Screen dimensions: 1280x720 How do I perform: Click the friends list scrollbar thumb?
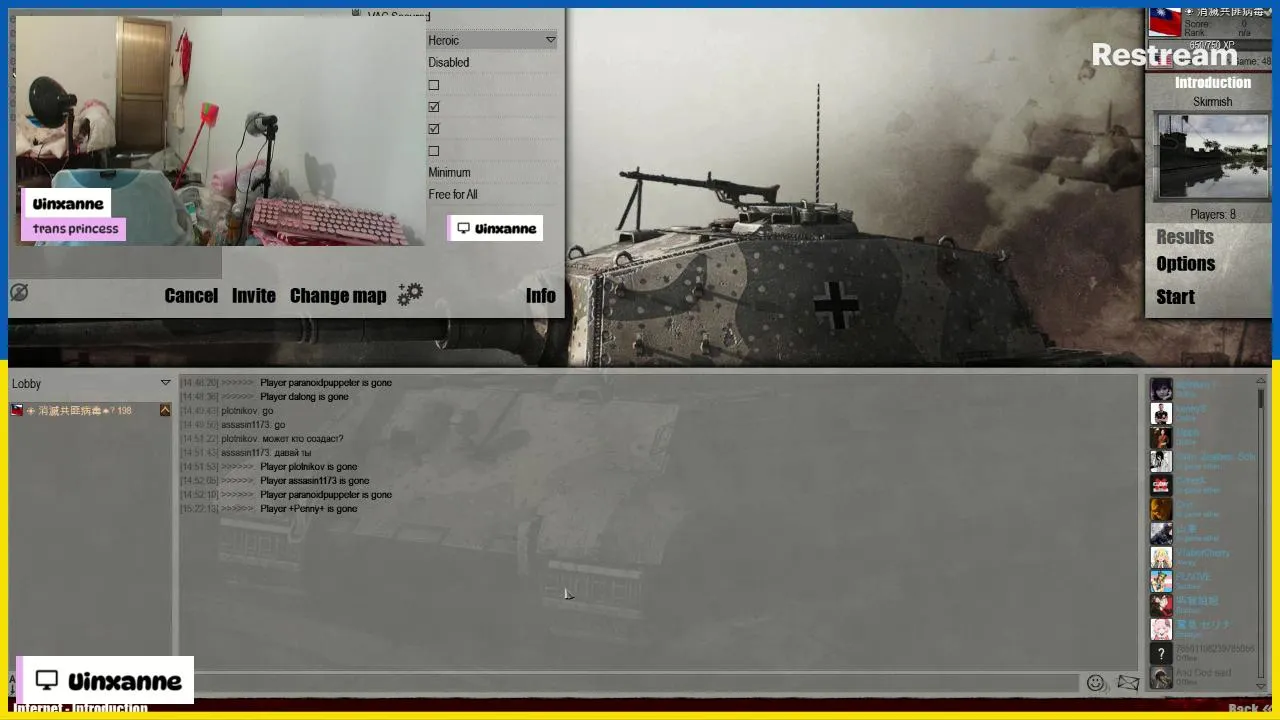1261,398
